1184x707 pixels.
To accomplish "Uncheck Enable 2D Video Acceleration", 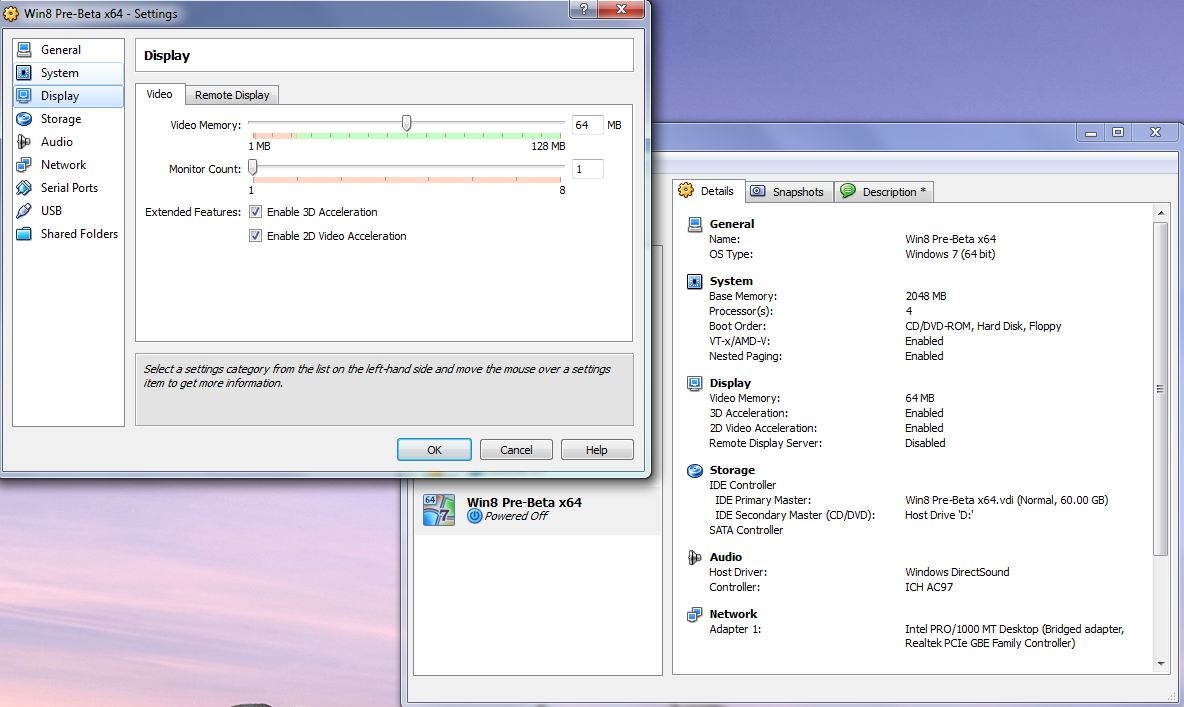I will pos(256,236).
